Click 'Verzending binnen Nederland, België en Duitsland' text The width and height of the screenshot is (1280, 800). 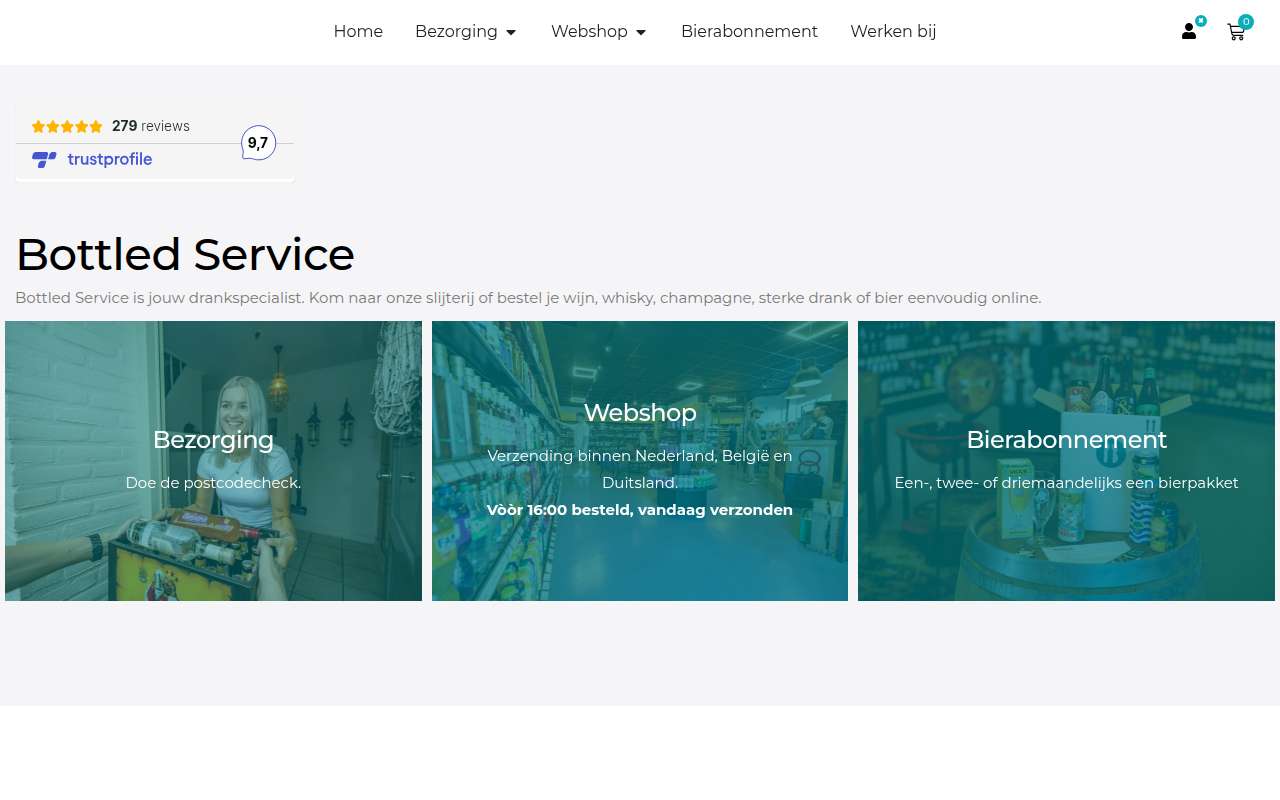(x=640, y=469)
